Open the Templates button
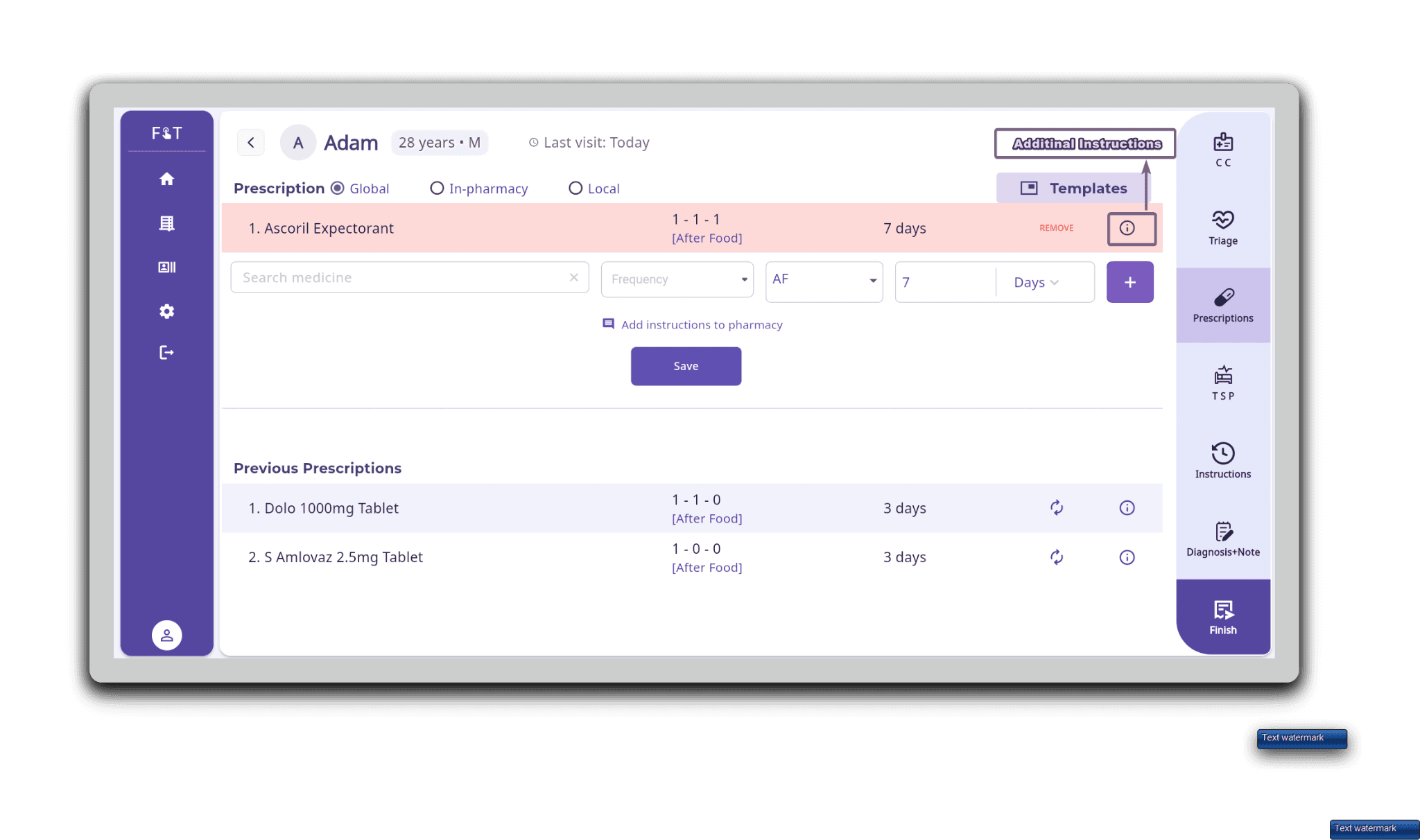This screenshot has width=1420, height=840. point(1073,188)
